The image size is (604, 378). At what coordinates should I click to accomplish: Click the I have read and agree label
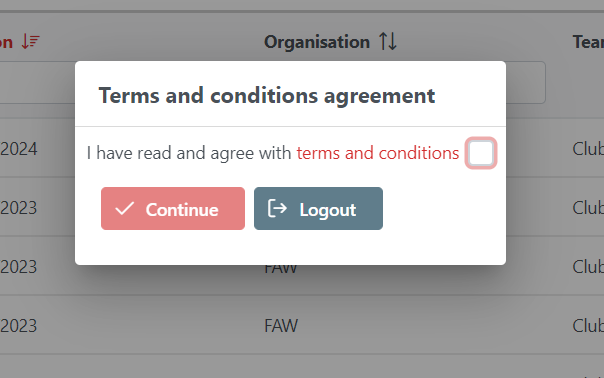189,153
